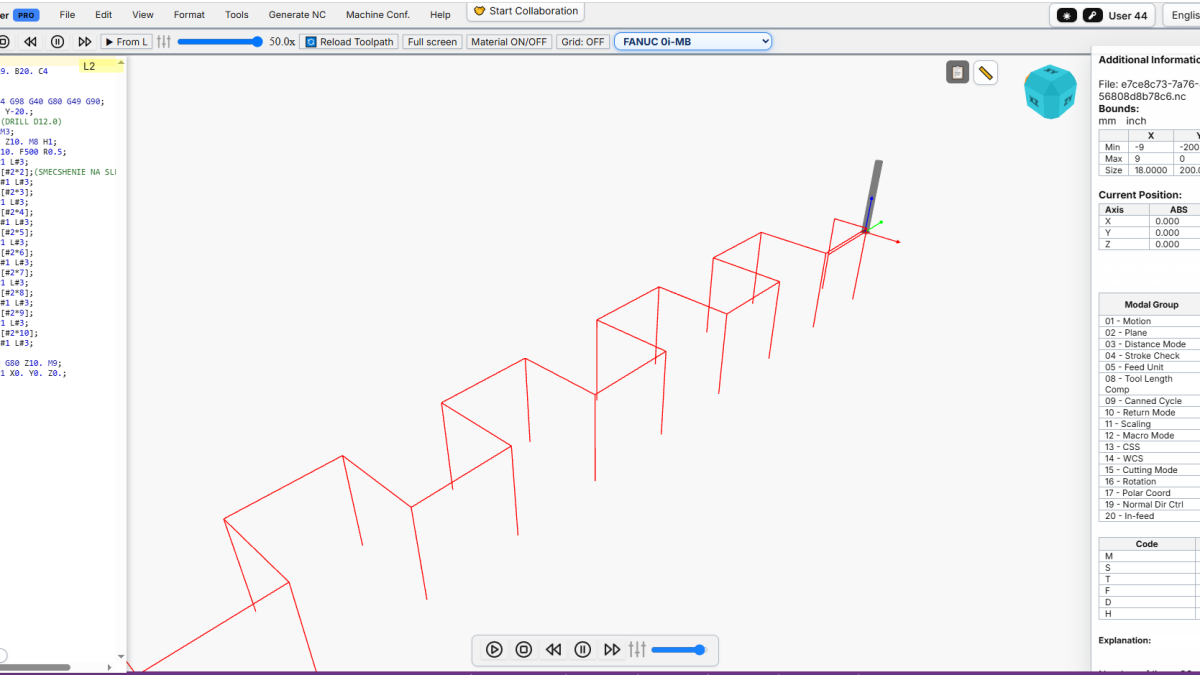Open the Help menu

(x=440, y=15)
